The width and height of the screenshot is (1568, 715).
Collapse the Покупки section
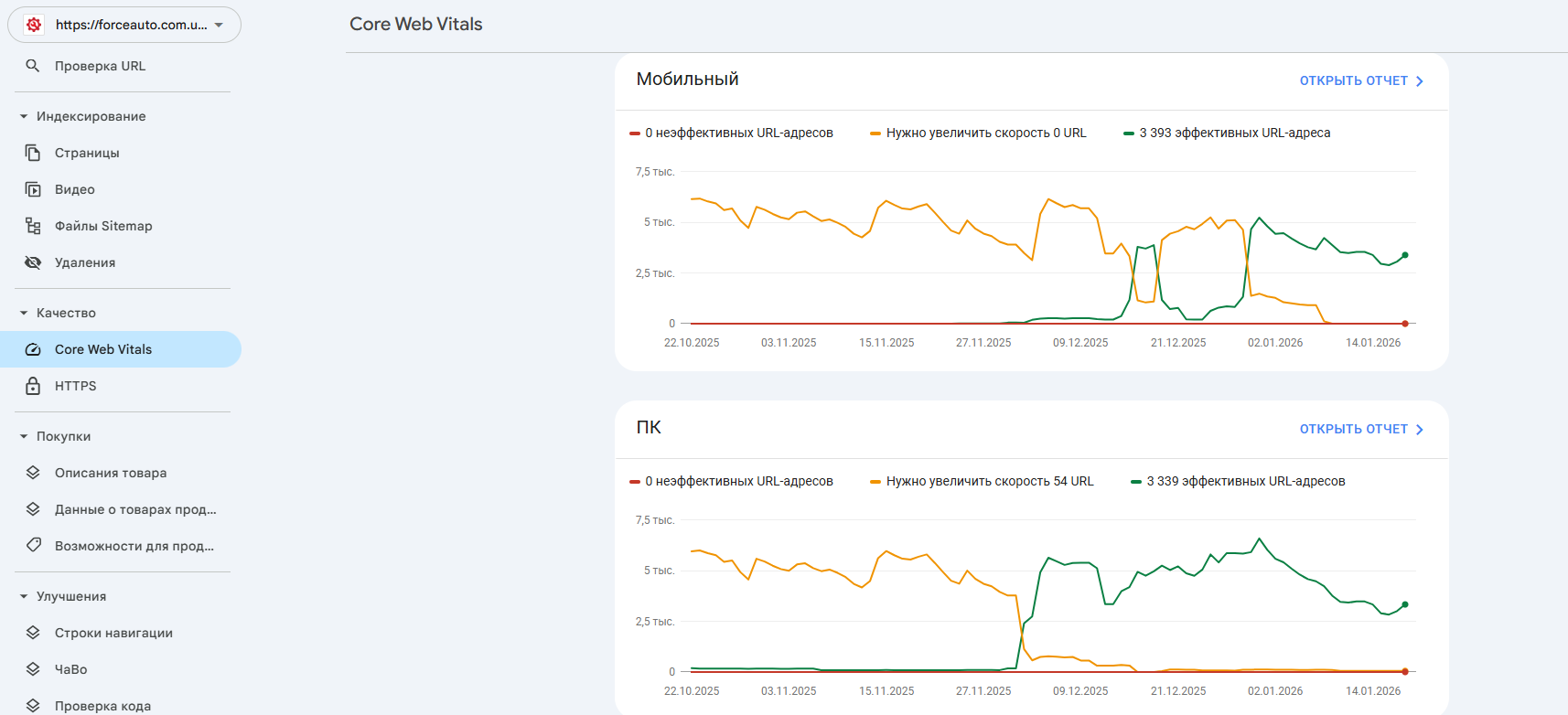pos(24,436)
